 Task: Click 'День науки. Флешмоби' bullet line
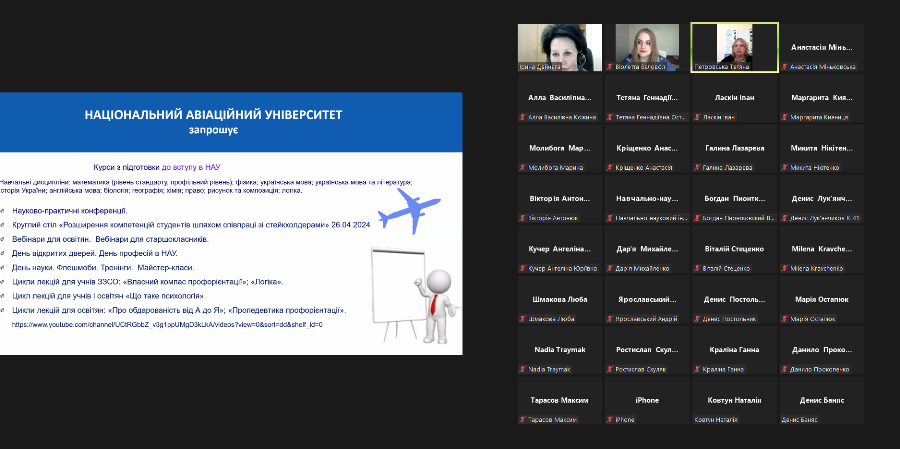103,268
